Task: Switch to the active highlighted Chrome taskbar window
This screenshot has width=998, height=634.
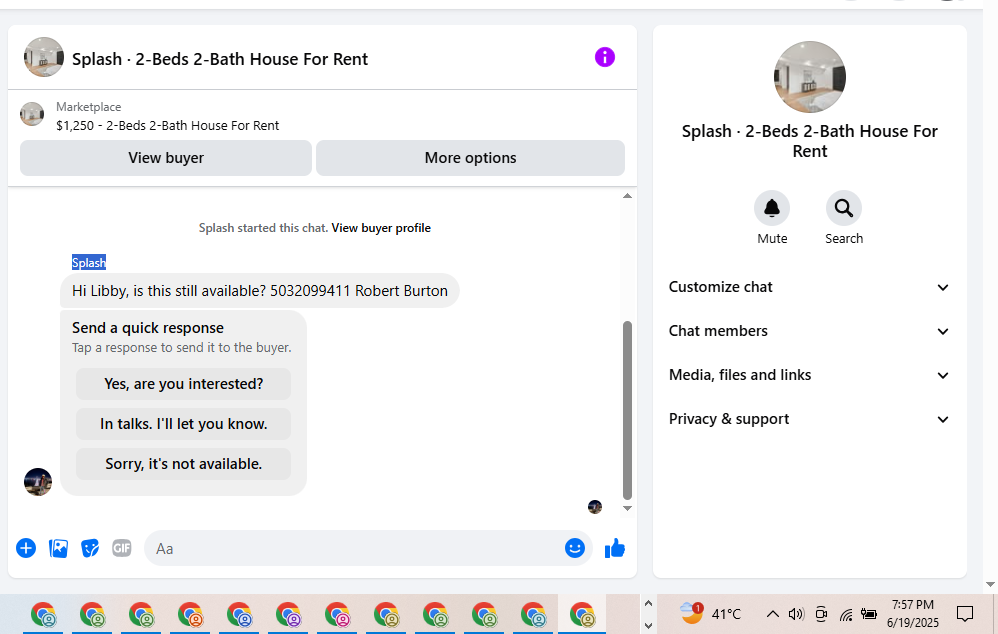Action: pos(582,615)
